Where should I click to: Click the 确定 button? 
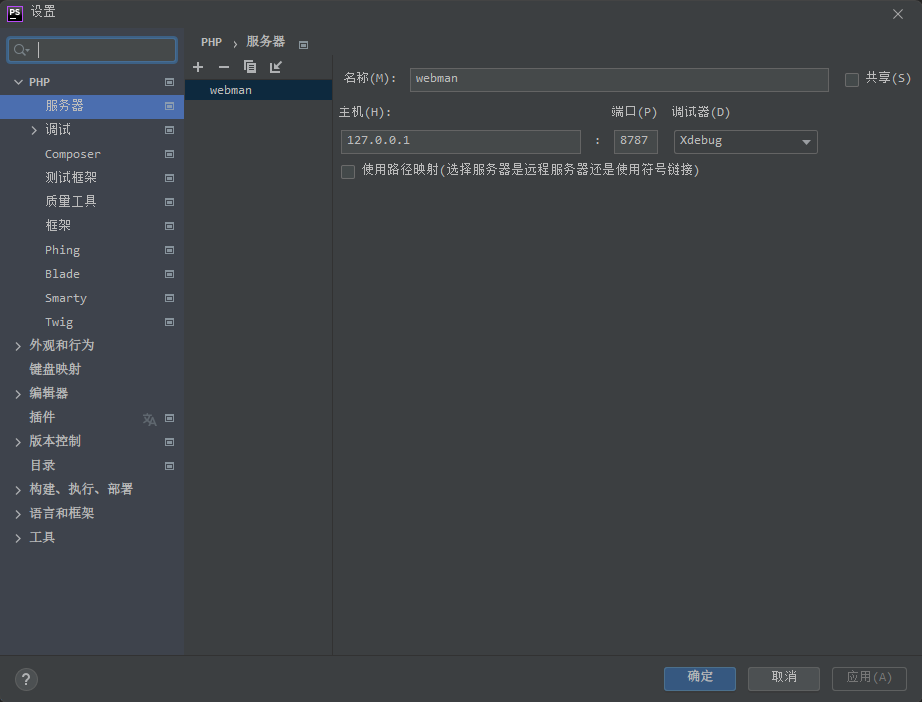700,678
